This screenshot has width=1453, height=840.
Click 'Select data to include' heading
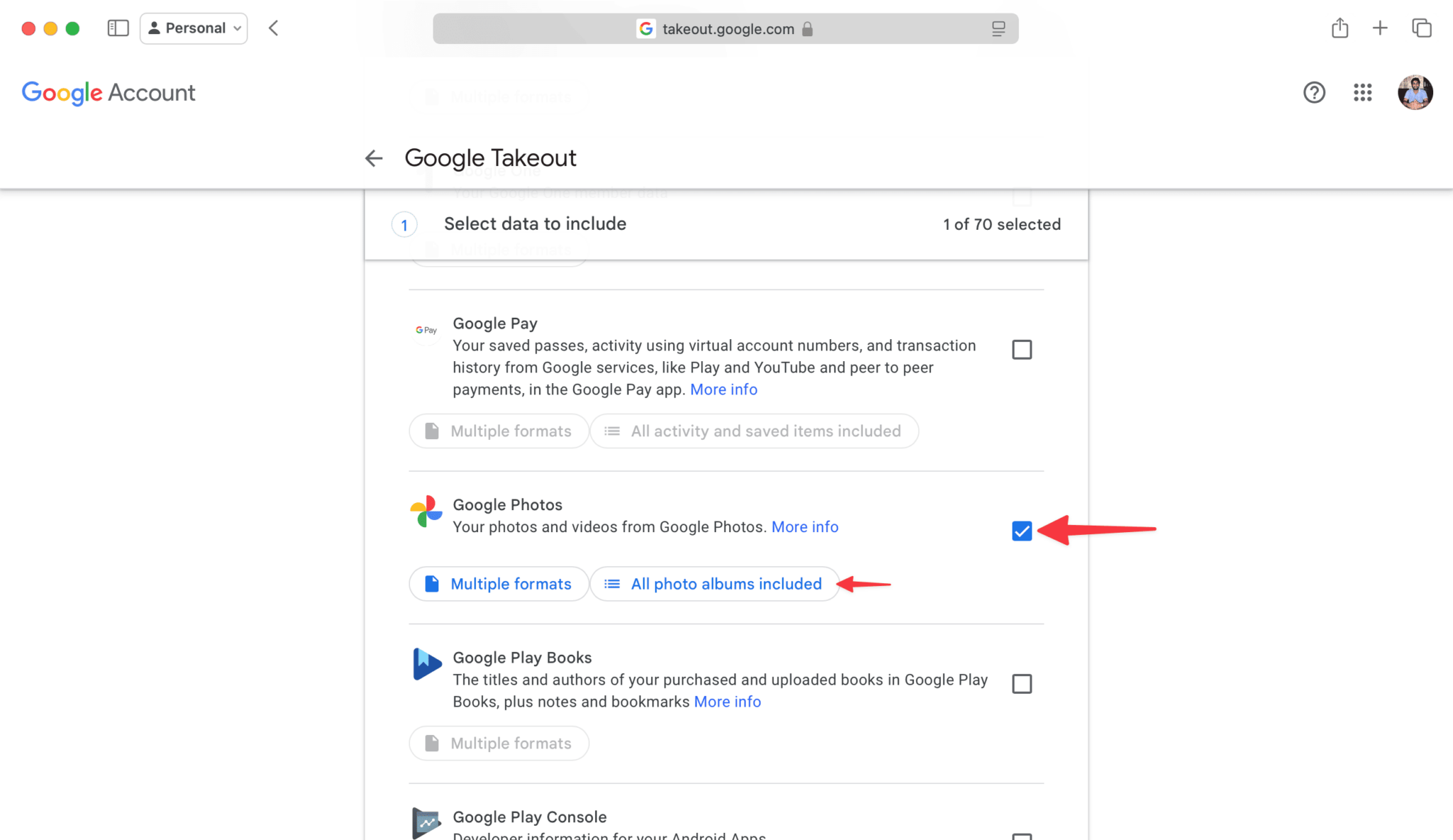point(535,224)
